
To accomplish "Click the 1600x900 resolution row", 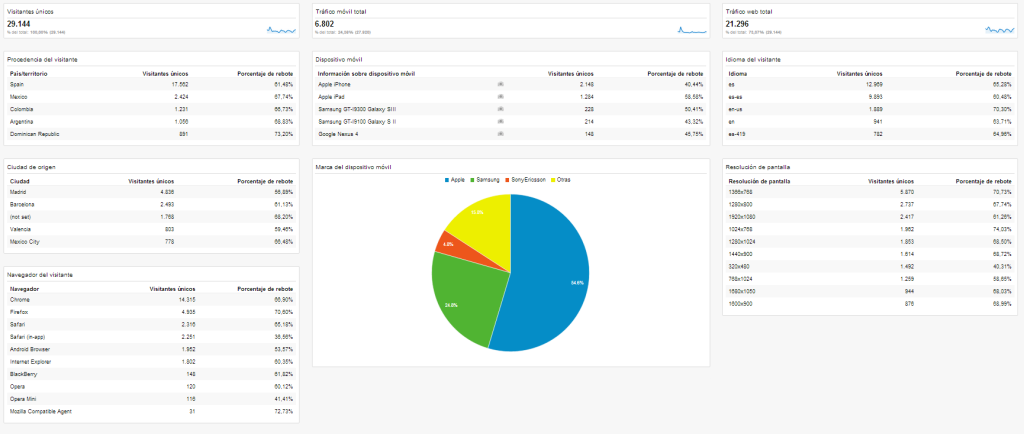I will pyautogui.click(x=871, y=303).
